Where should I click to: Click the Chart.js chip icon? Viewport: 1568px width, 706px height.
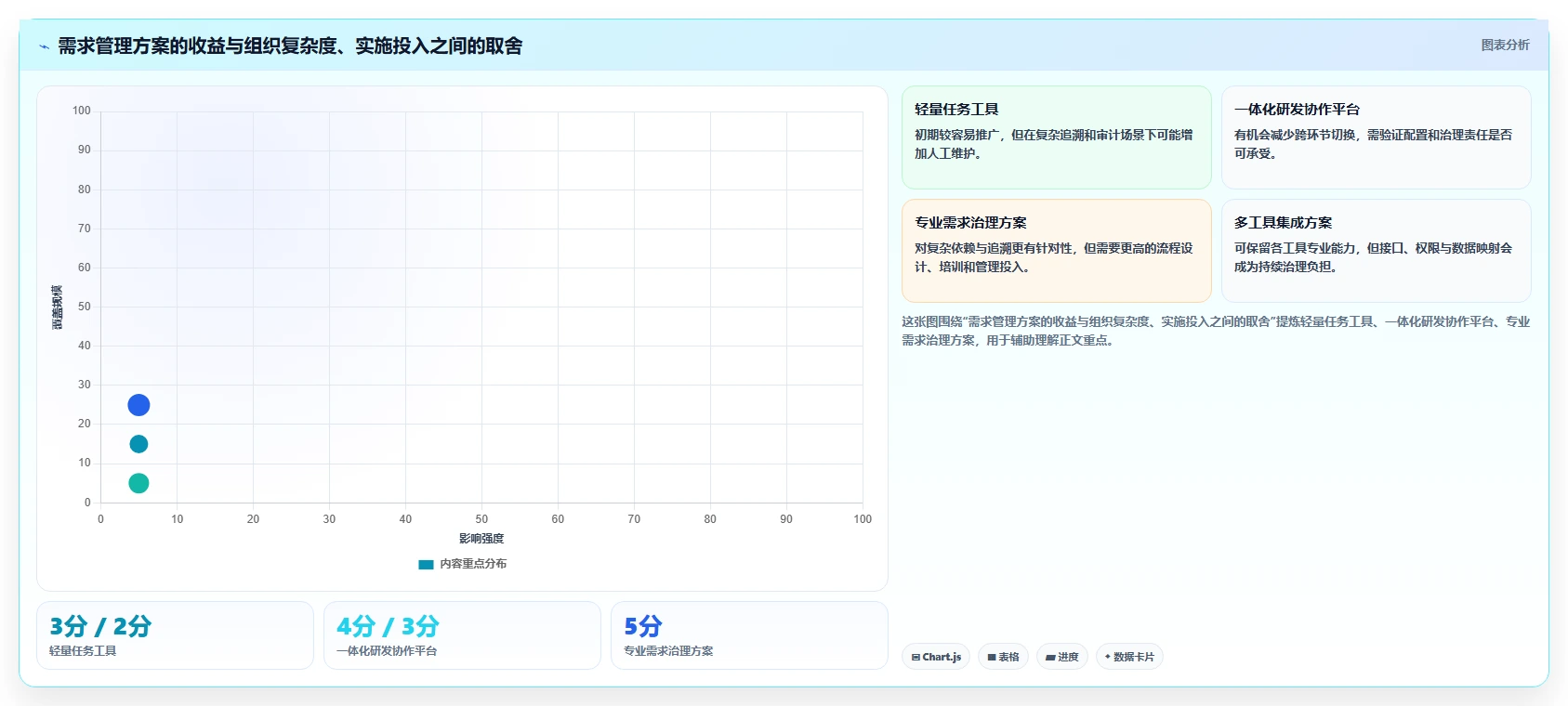(916, 657)
